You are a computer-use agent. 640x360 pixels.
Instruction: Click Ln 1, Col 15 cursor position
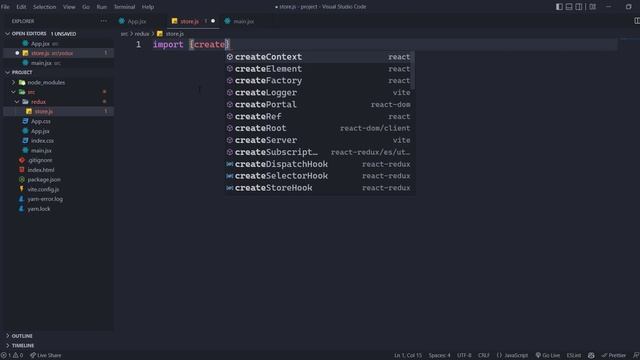pos(408,356)
